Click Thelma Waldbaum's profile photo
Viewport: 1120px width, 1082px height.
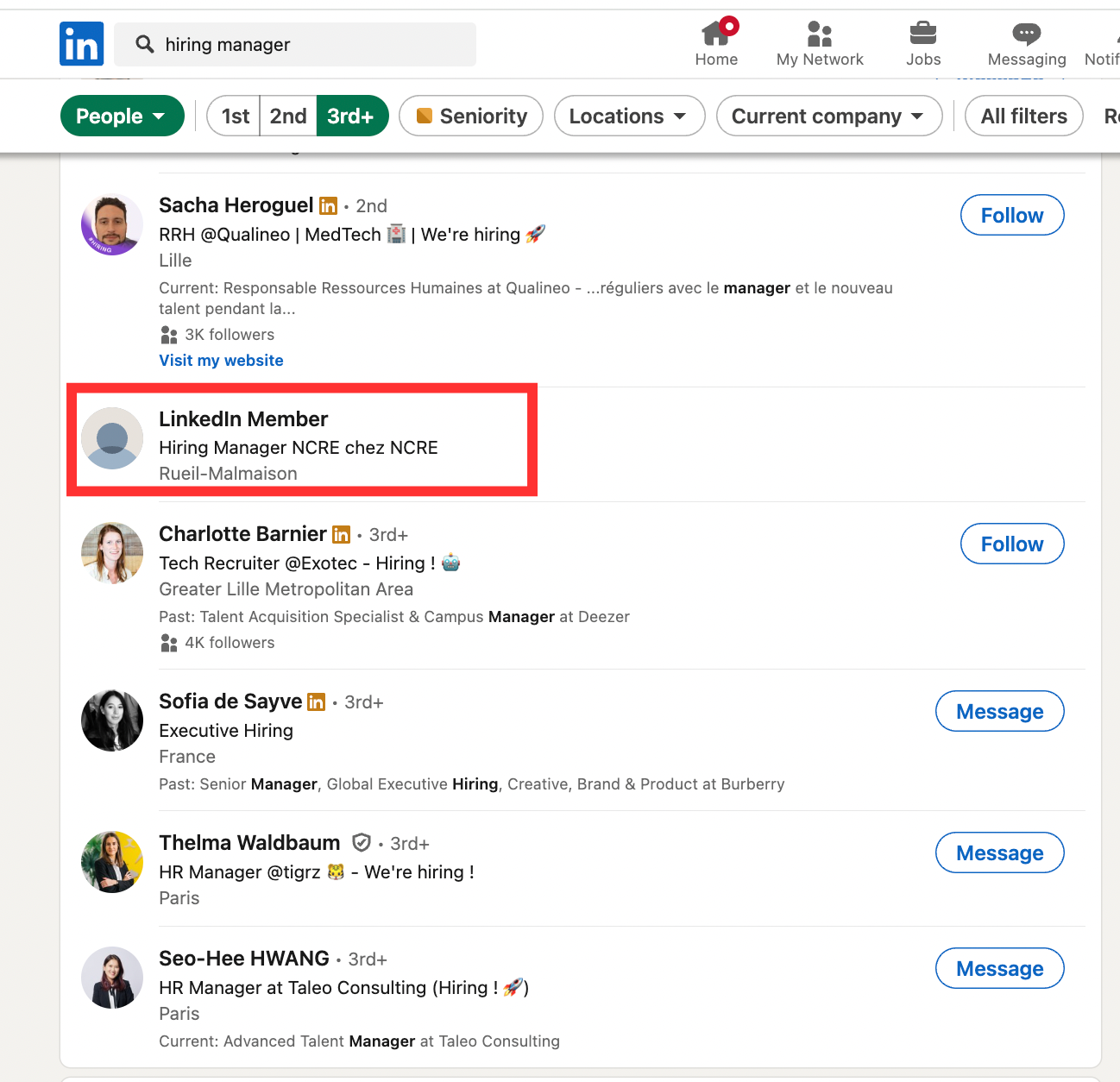112,862
